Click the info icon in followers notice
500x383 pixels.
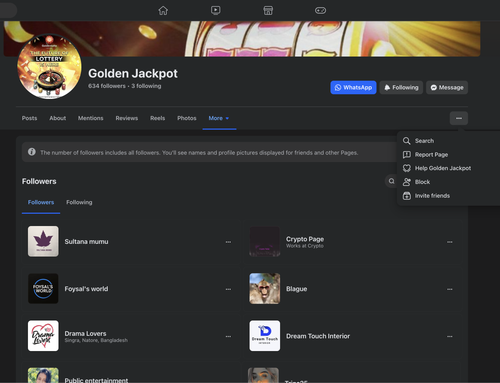tap(32, 152)
